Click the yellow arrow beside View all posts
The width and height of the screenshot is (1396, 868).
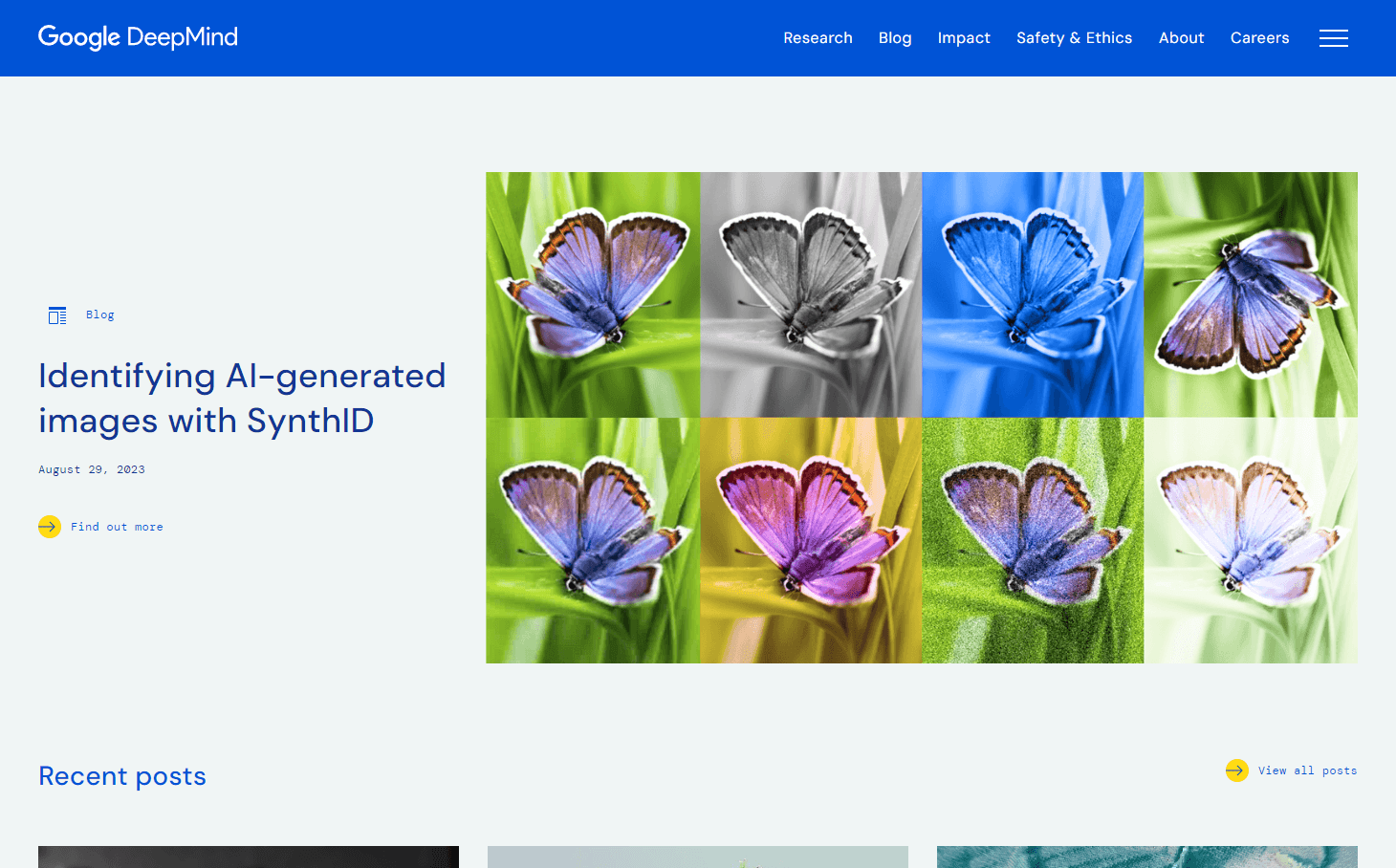(1236, 770)
